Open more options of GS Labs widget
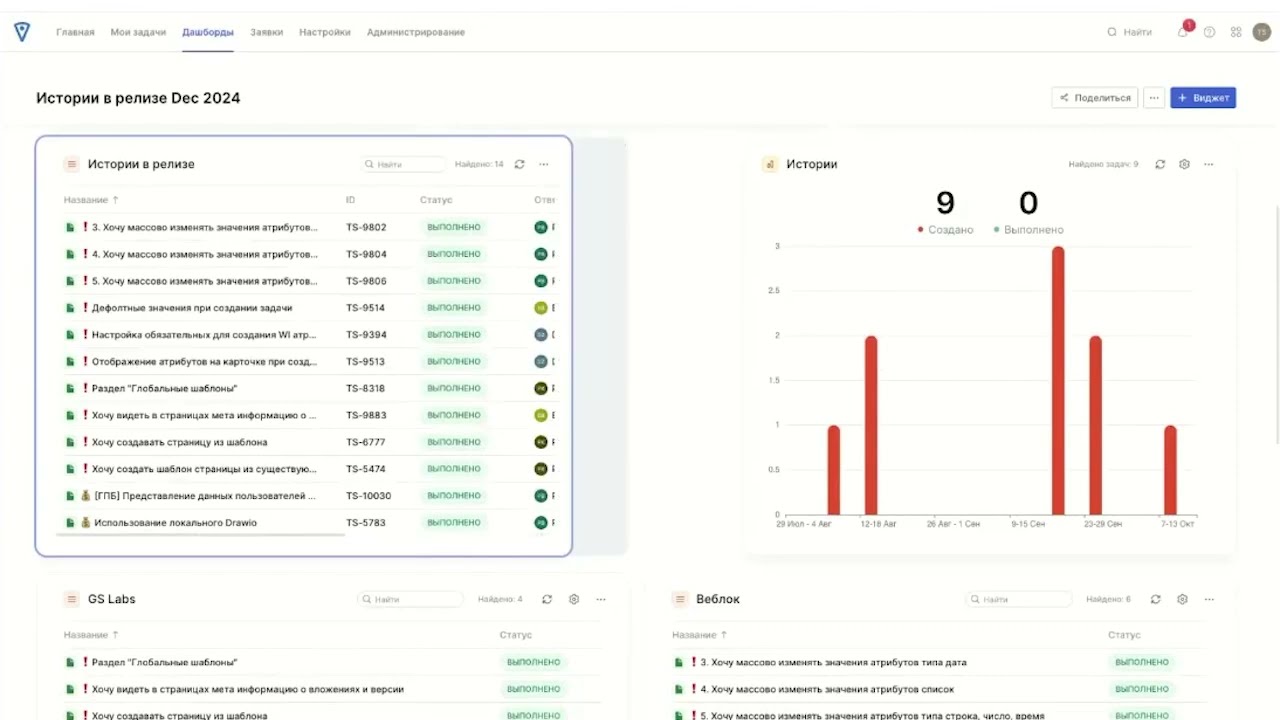1280x720 pixels. pyautogui.click(x=601, y=599)
